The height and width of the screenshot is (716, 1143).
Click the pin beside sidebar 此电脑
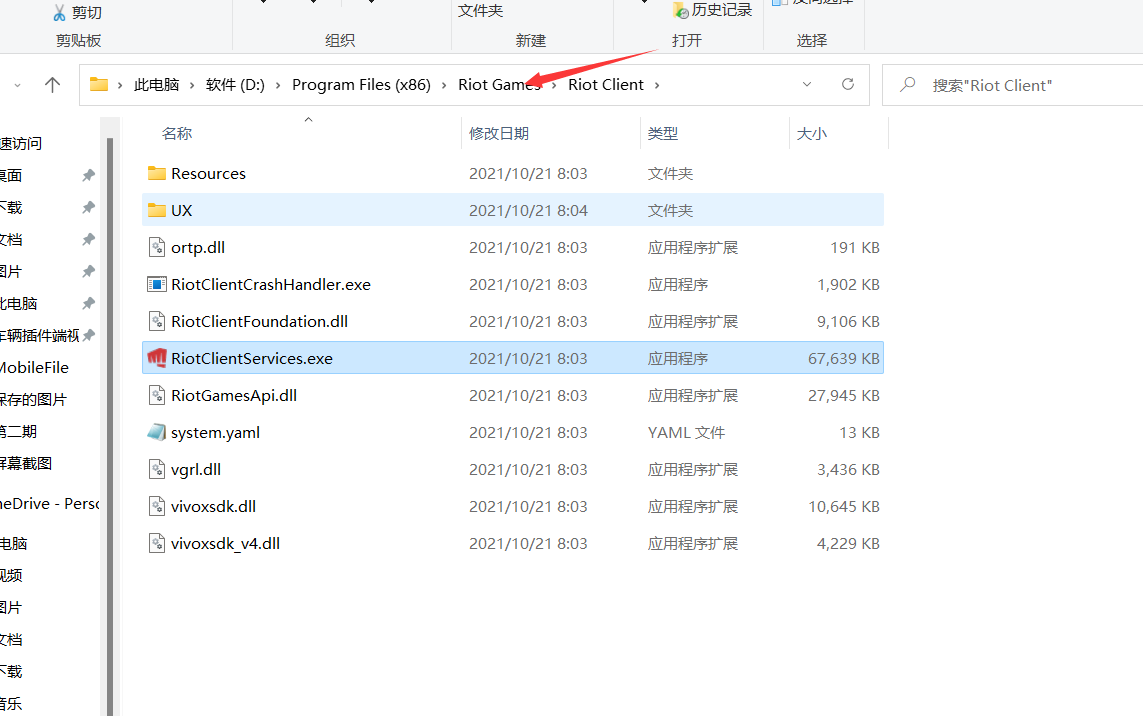click(x=88, y=303)
